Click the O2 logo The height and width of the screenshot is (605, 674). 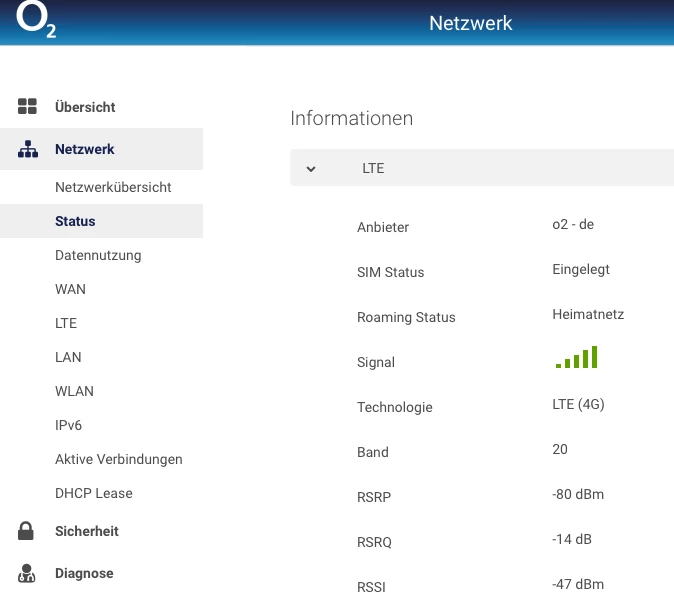pos(36,22)
